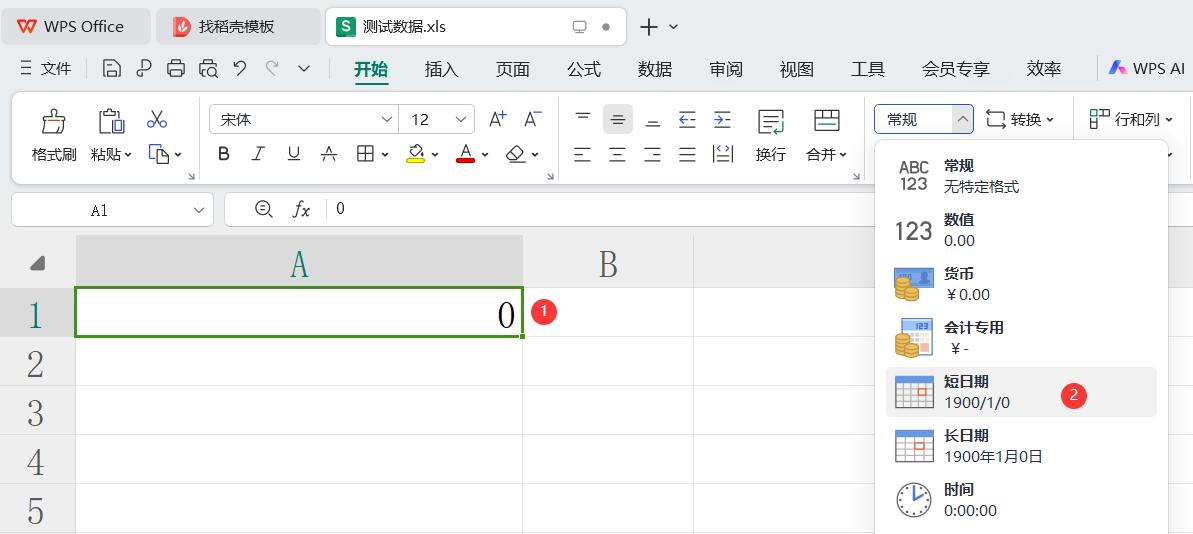Open the WPS AI button
1193x534 pixels.
click(x=1146, y=68)
